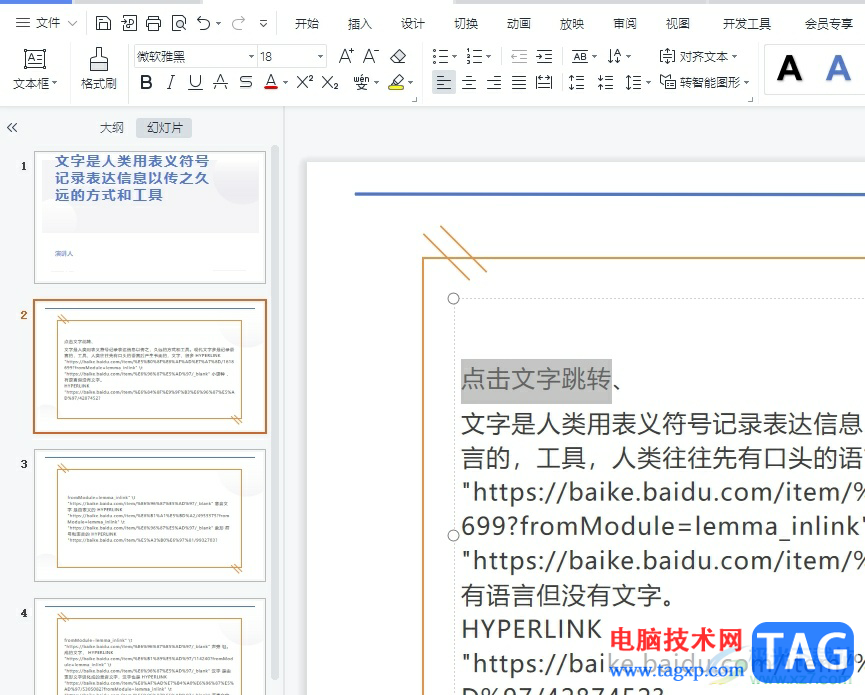Click the distributed alignment icon
Image resolution: width=865 pixels, height=695 pixels.
[x=544, y=82]
